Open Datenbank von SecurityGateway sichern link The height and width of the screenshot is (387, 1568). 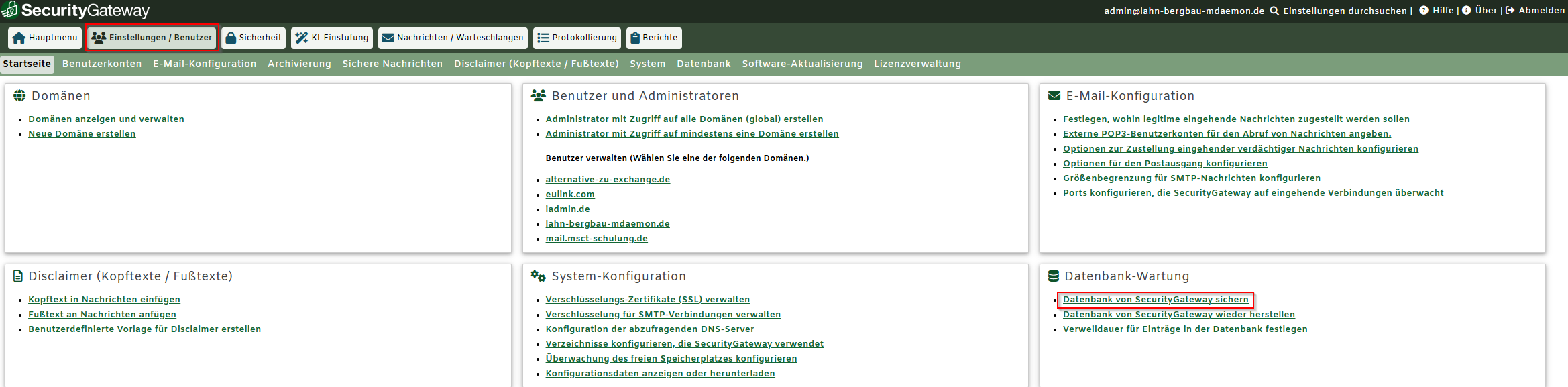click(x=1155, y=300)
